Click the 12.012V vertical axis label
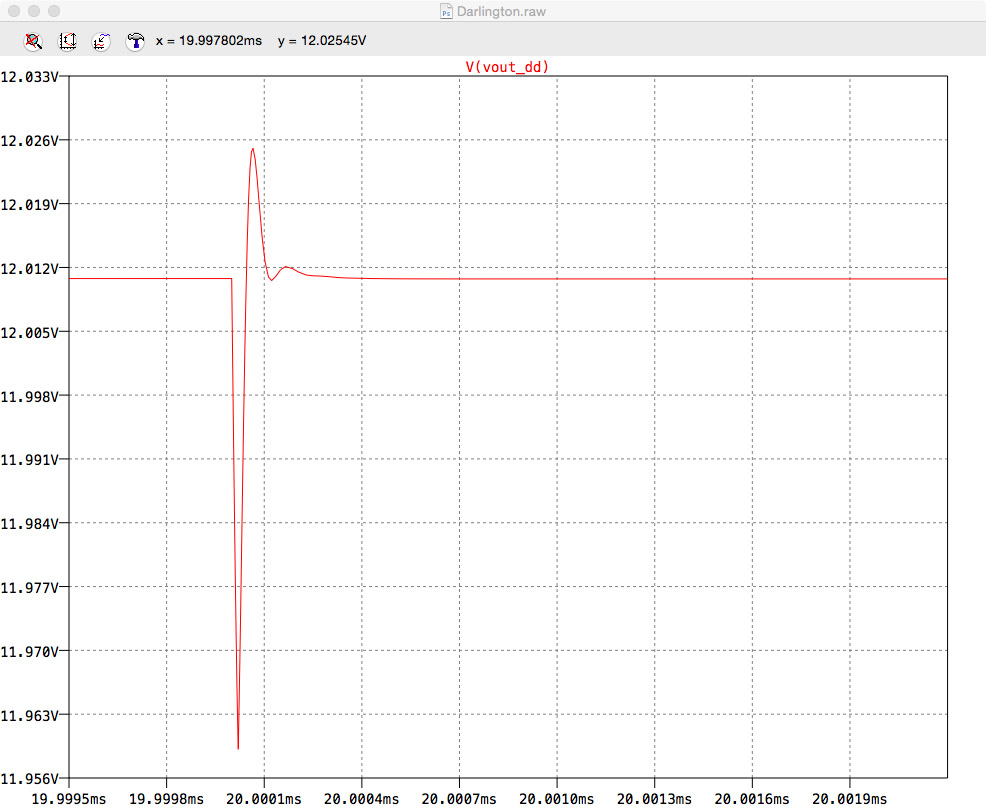The width and height of the screenshot is (986, 808). tap(30, 269)
